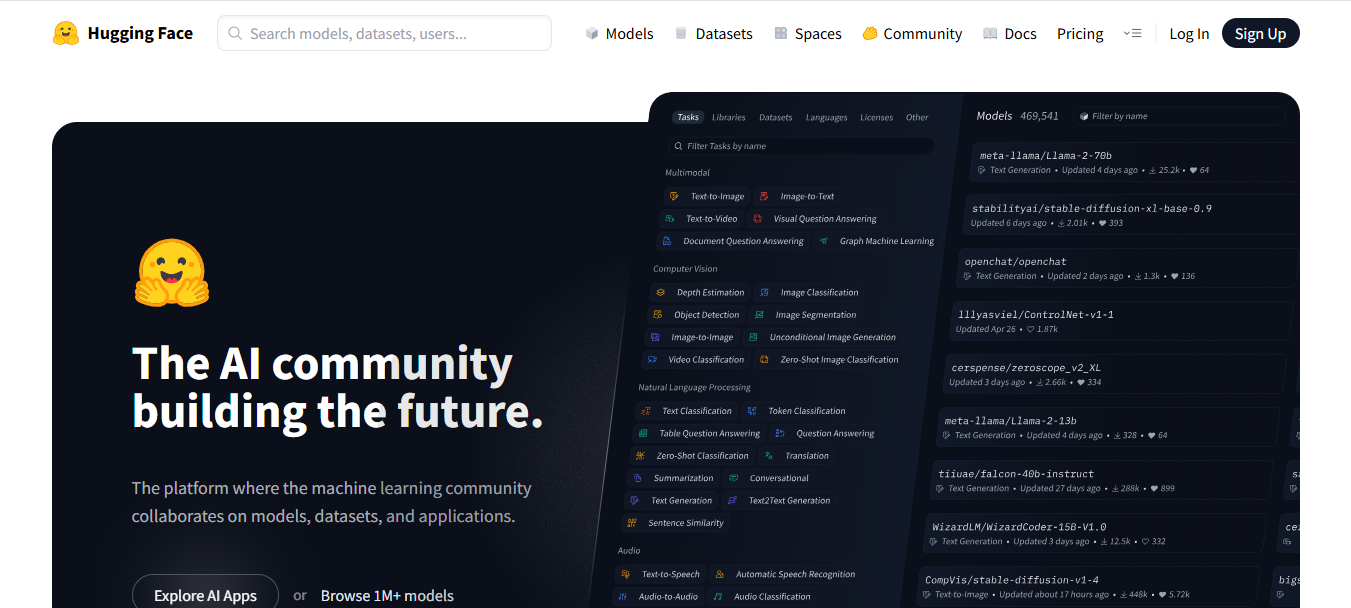
Task: Open the navbar more-options menu
Action: [x=1132, y=33]
